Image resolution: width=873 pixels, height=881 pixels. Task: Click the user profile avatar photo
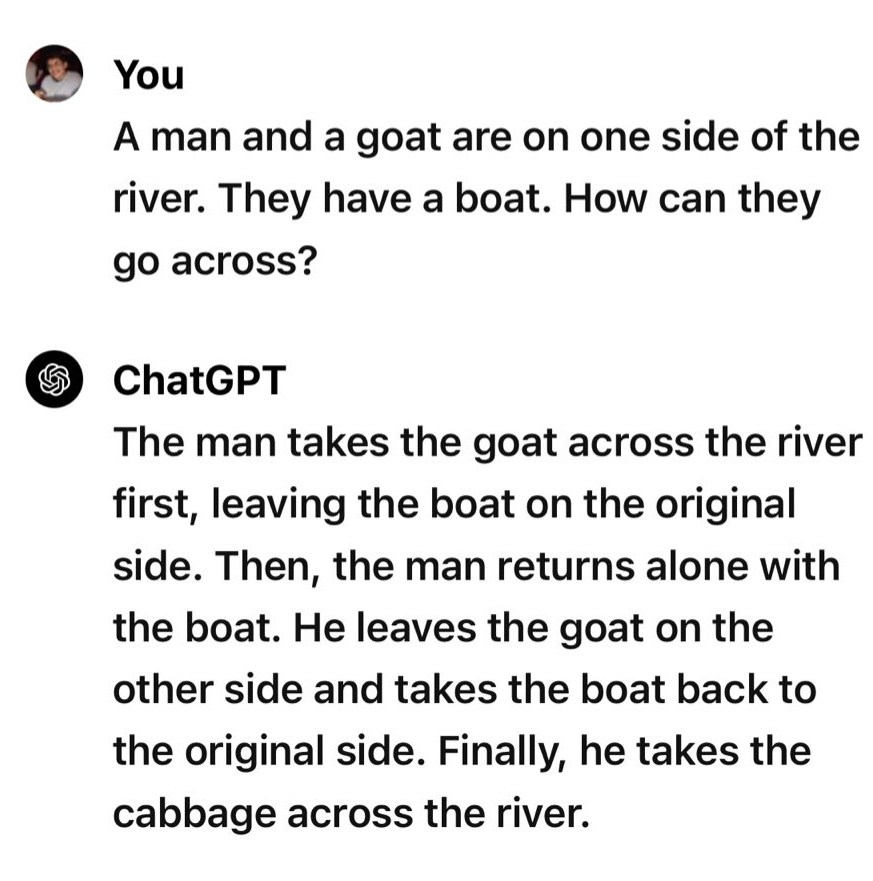(x=54, y=73)
